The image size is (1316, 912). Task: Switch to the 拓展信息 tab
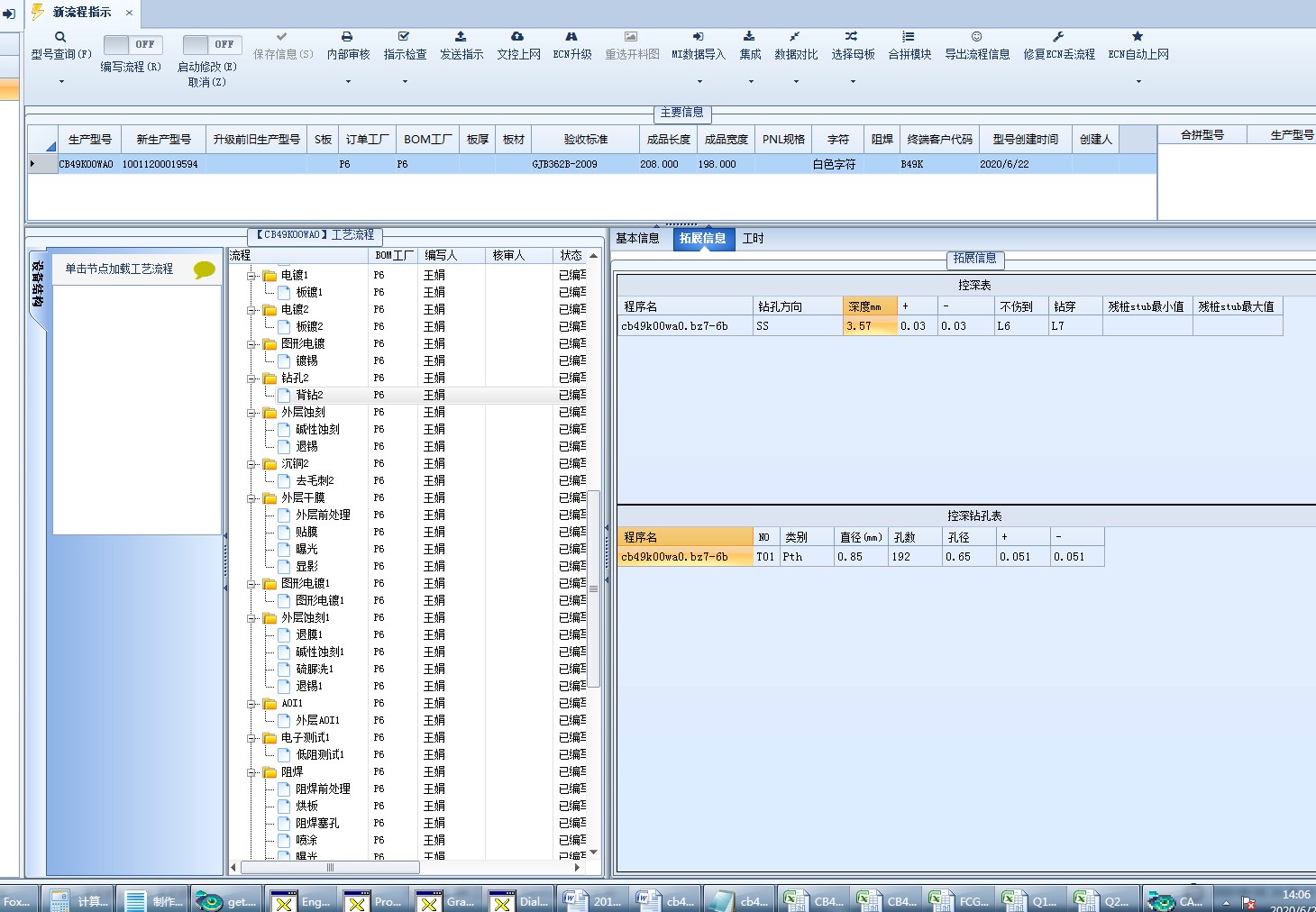point(702,239)
